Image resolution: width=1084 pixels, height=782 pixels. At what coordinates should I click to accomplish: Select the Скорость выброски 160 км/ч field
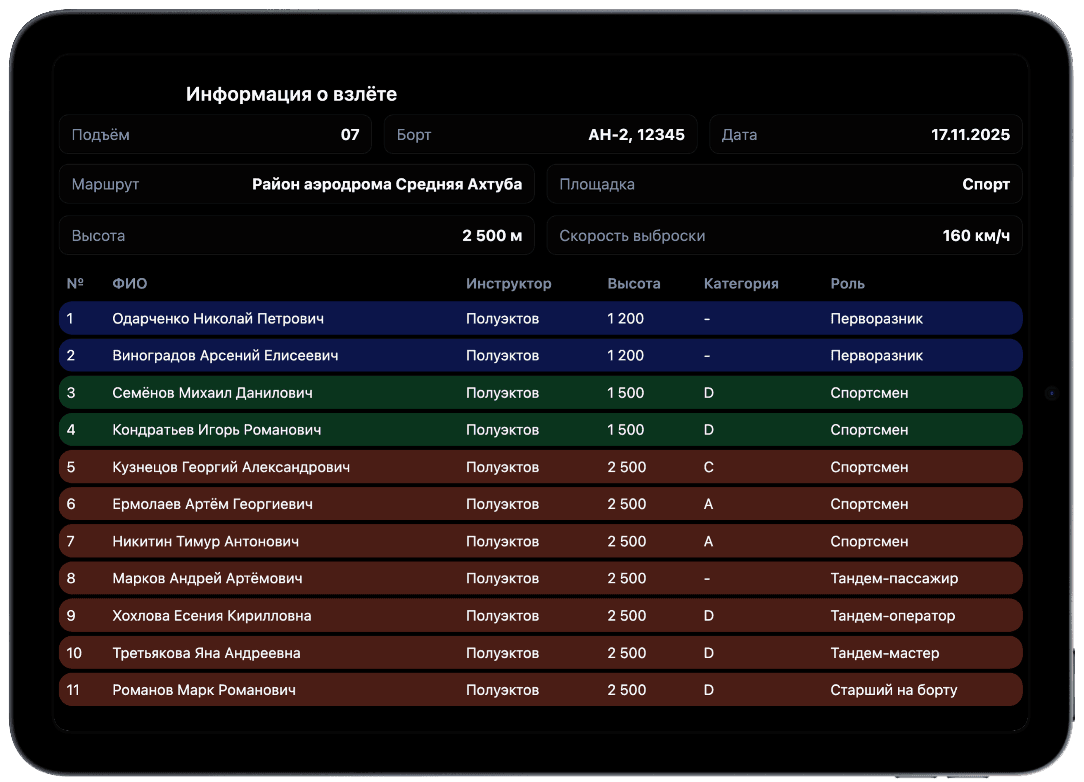(784, 236)
